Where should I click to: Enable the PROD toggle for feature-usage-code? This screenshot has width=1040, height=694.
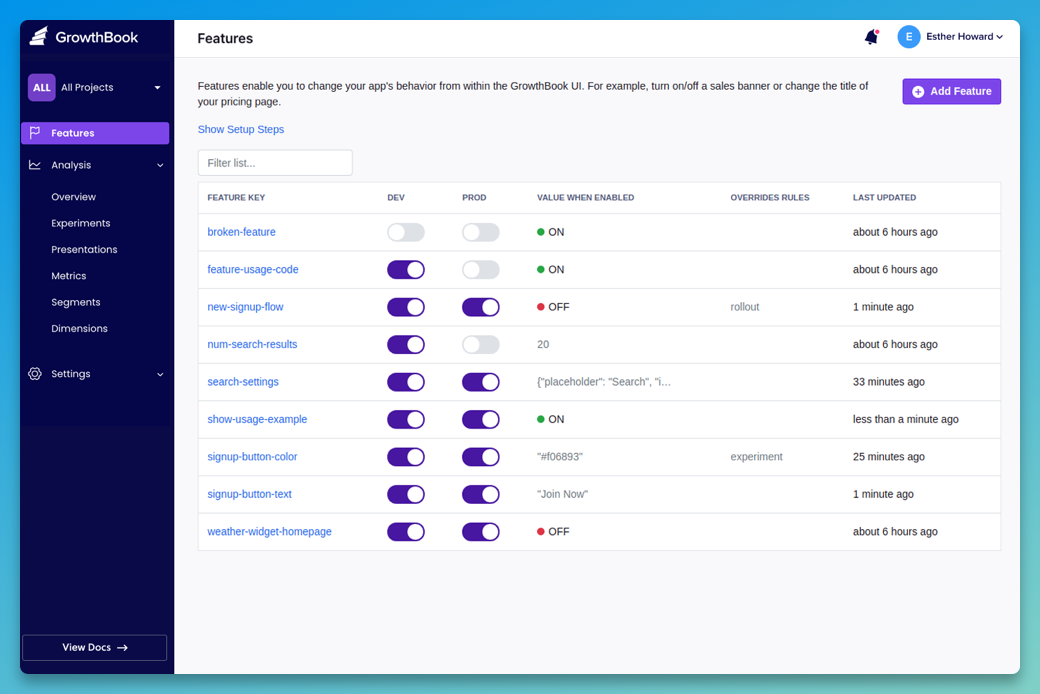tap(480, 269)
